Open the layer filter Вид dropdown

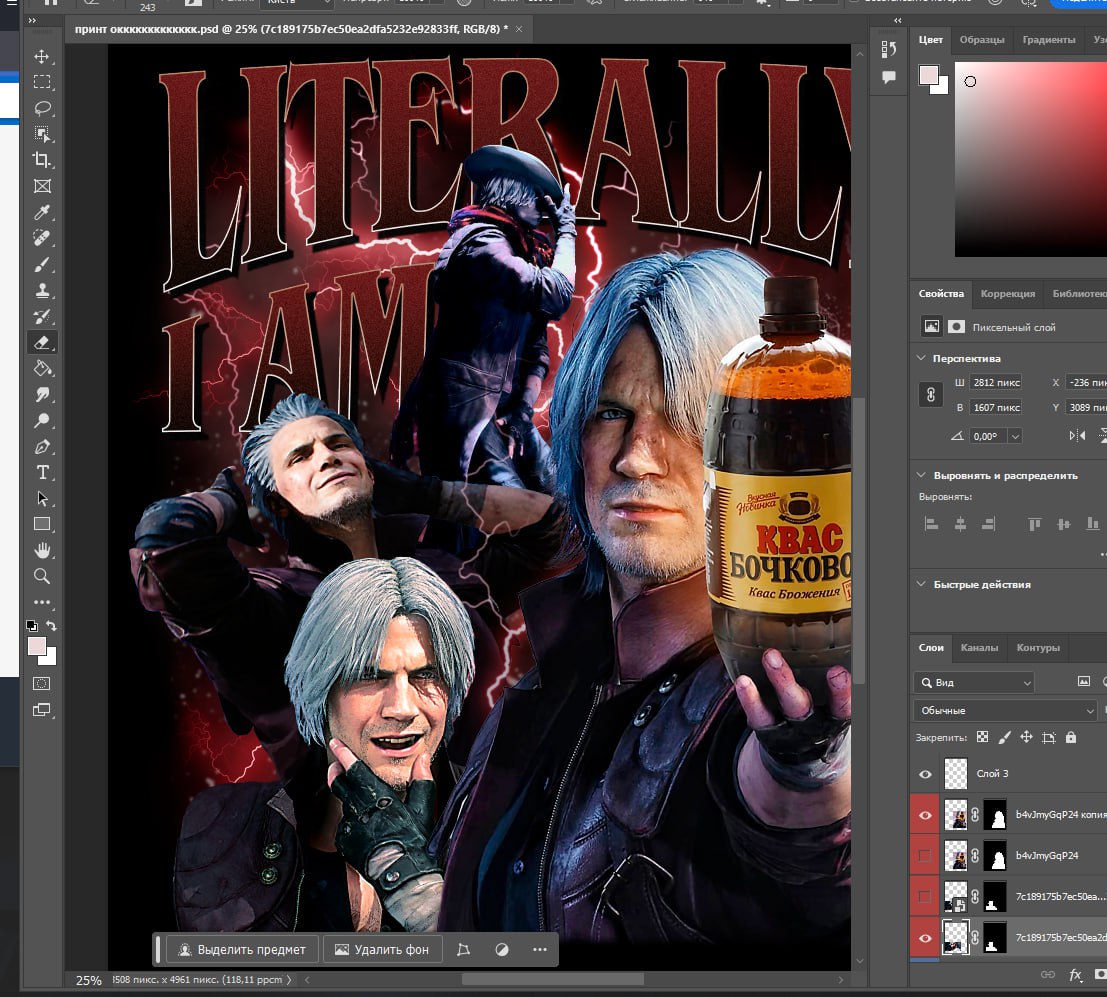[974, 683]
